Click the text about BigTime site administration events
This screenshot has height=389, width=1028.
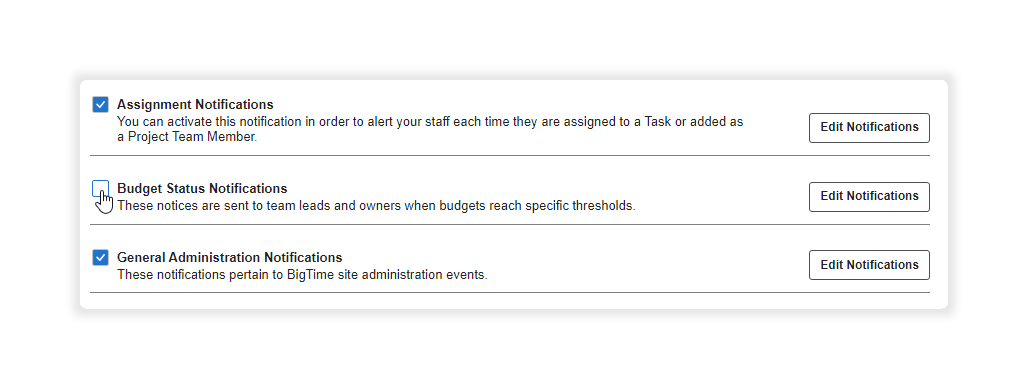coord(302,274)
